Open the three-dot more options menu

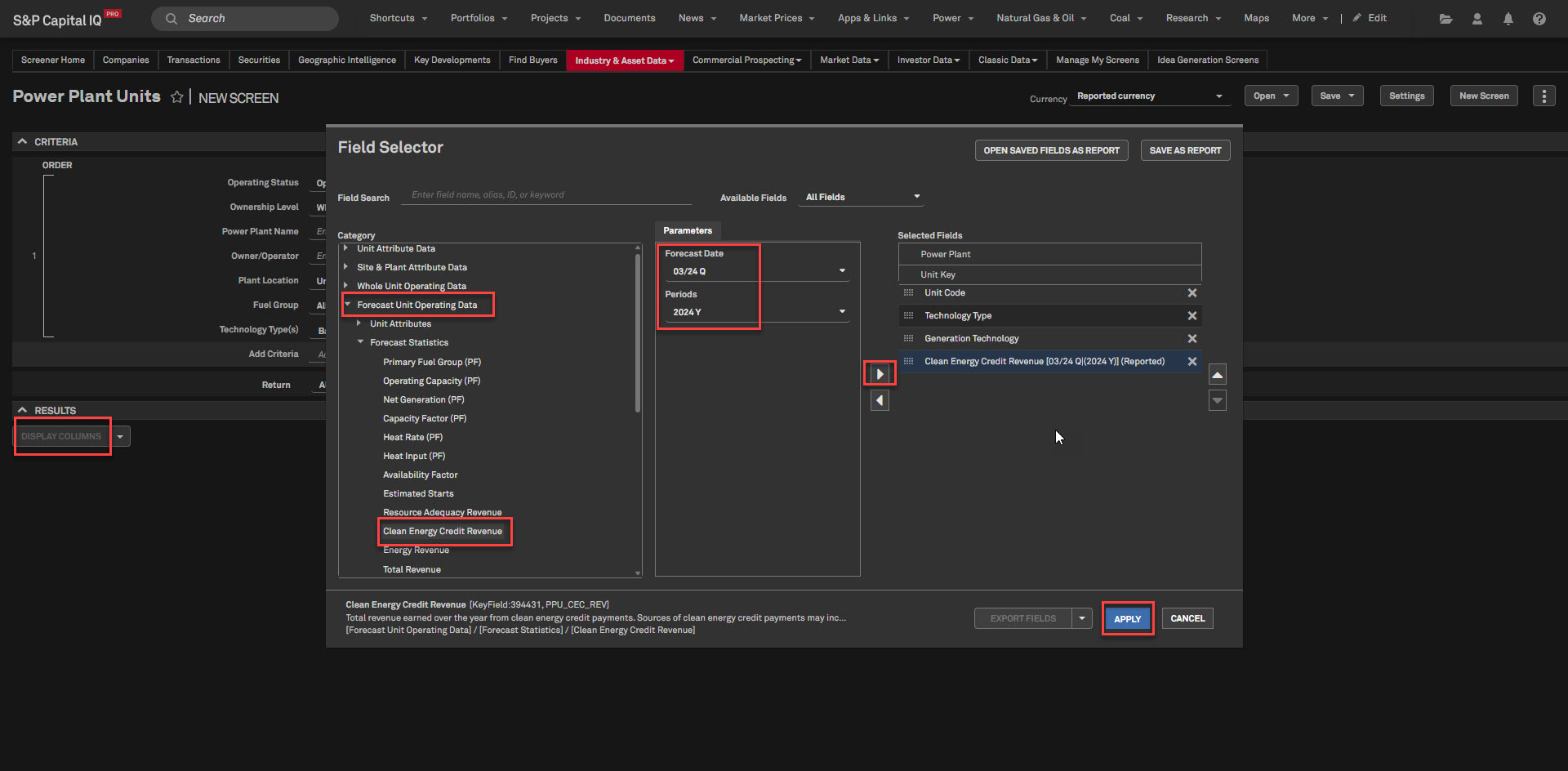1543,96
